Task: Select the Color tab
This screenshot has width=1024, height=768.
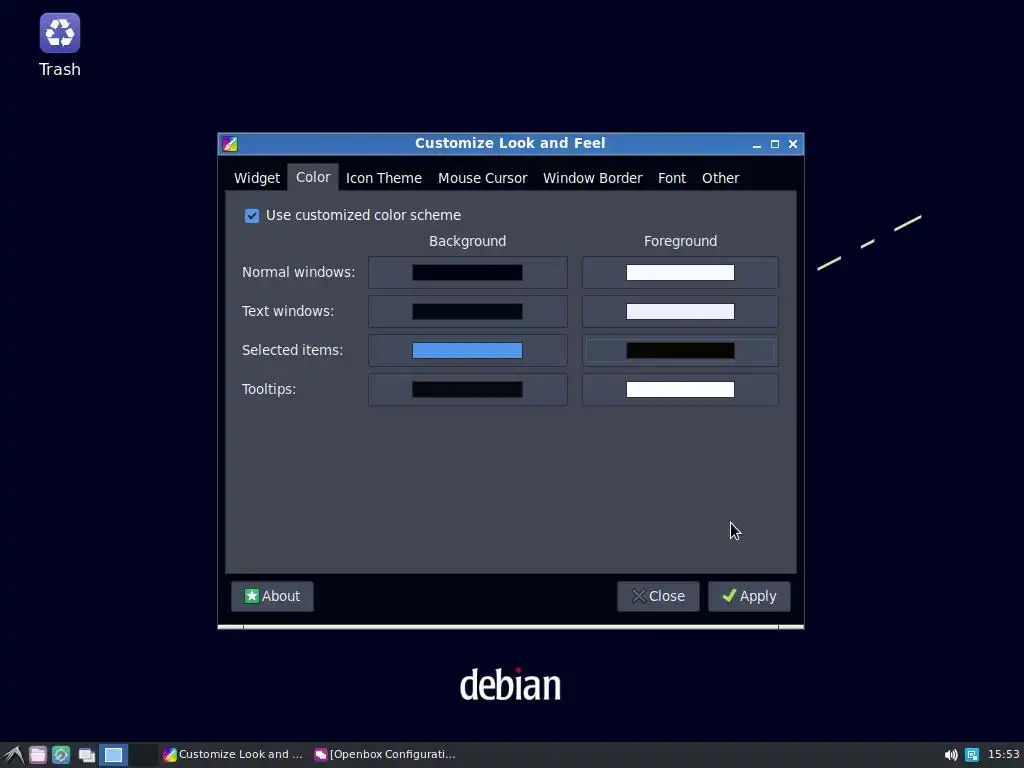Action: (313, 177)
